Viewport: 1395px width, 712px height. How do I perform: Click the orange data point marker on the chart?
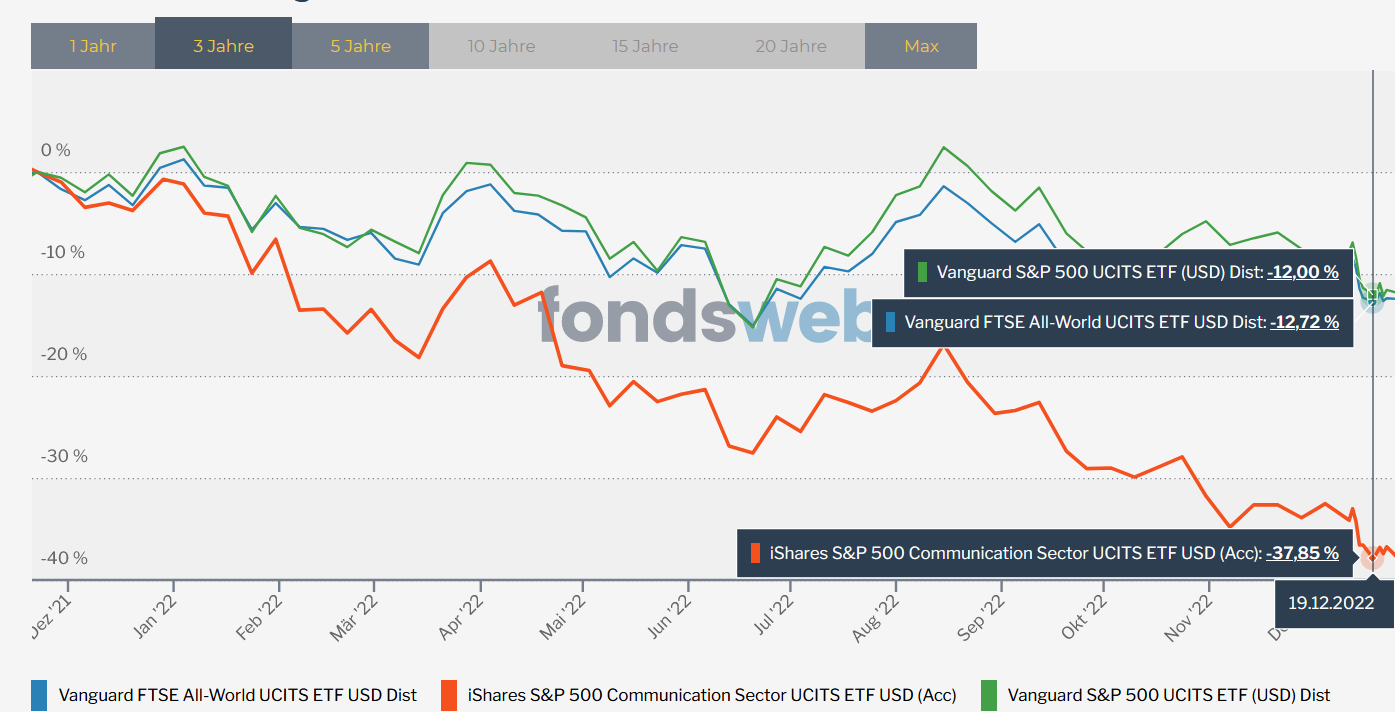(1372, 559)
